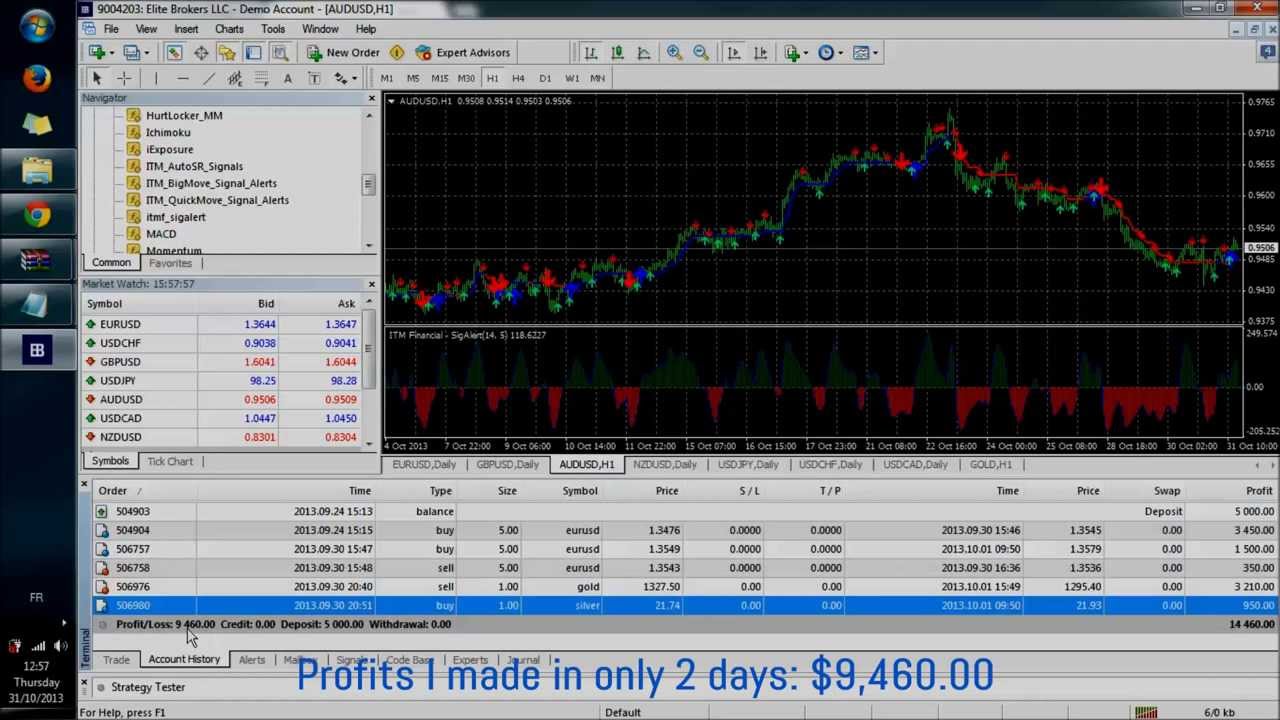Open the Profiles toolbar icon
This screenshot has width=1280, height=720.
[x=130, y=52]
